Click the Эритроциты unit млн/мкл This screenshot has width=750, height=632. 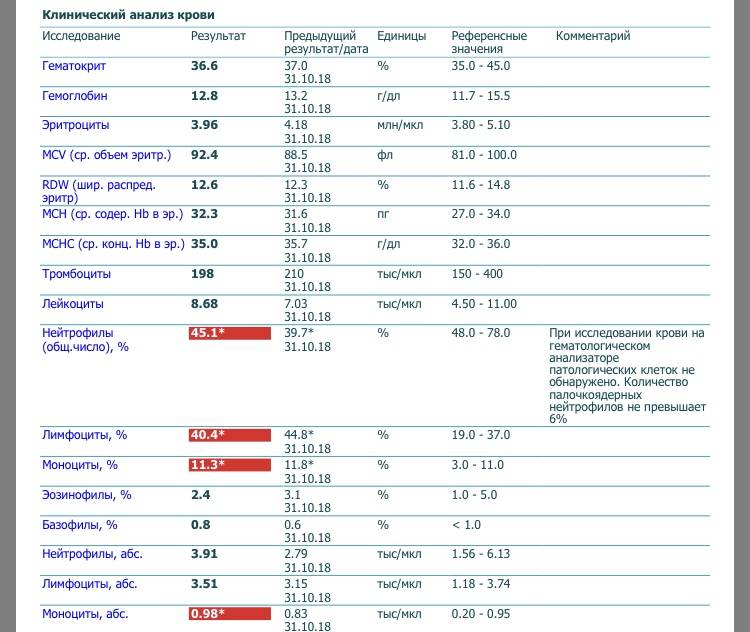(400, 125)
